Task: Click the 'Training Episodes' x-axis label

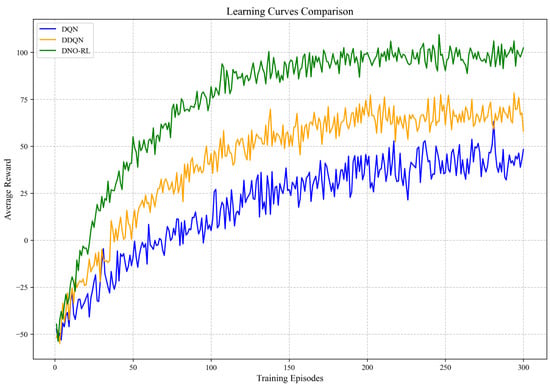Action: click(x=290, y=379)
